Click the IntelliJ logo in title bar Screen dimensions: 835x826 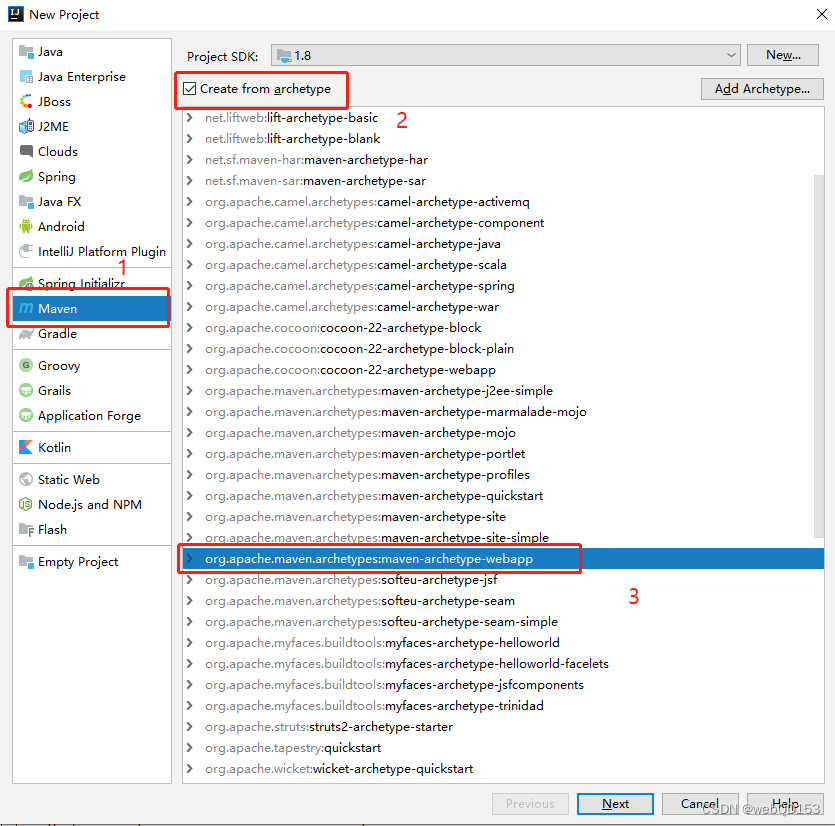point(15,14)
